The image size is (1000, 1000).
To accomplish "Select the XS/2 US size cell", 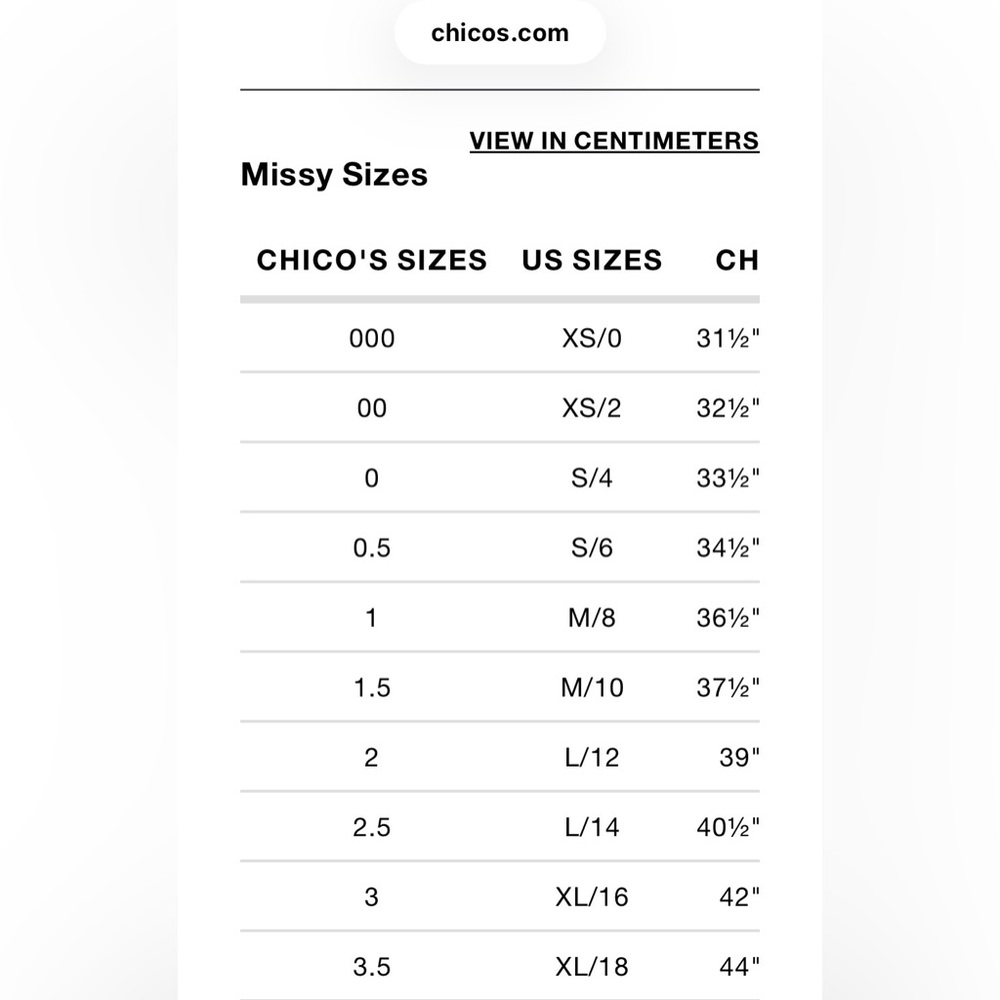I will (x=592, y=408).
